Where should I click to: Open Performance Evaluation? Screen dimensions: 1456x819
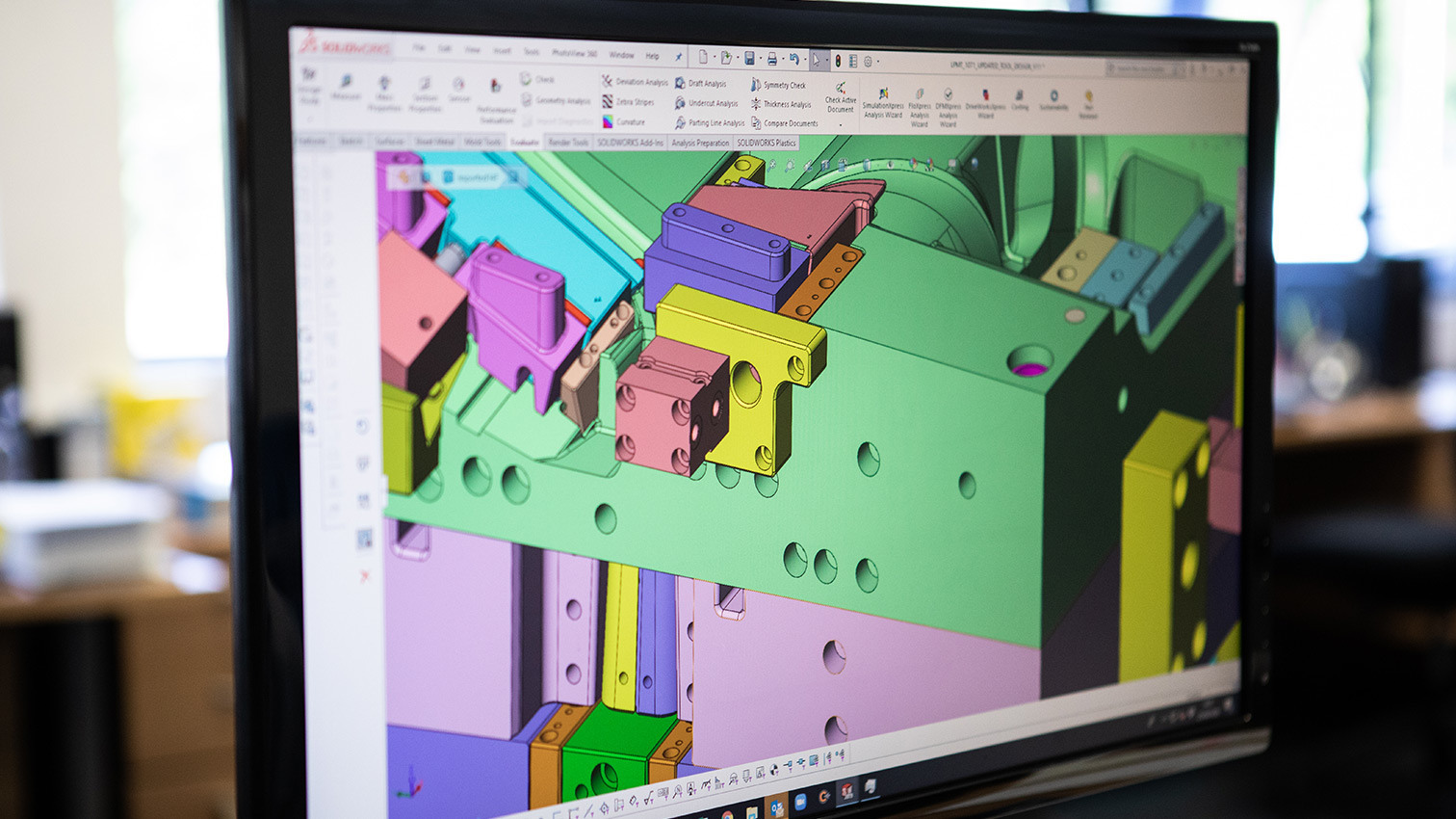tap(496, 100)
